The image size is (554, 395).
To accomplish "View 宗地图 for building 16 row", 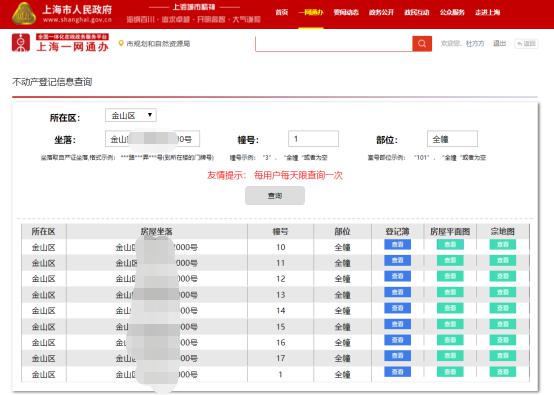I will [x=502, y=340].
